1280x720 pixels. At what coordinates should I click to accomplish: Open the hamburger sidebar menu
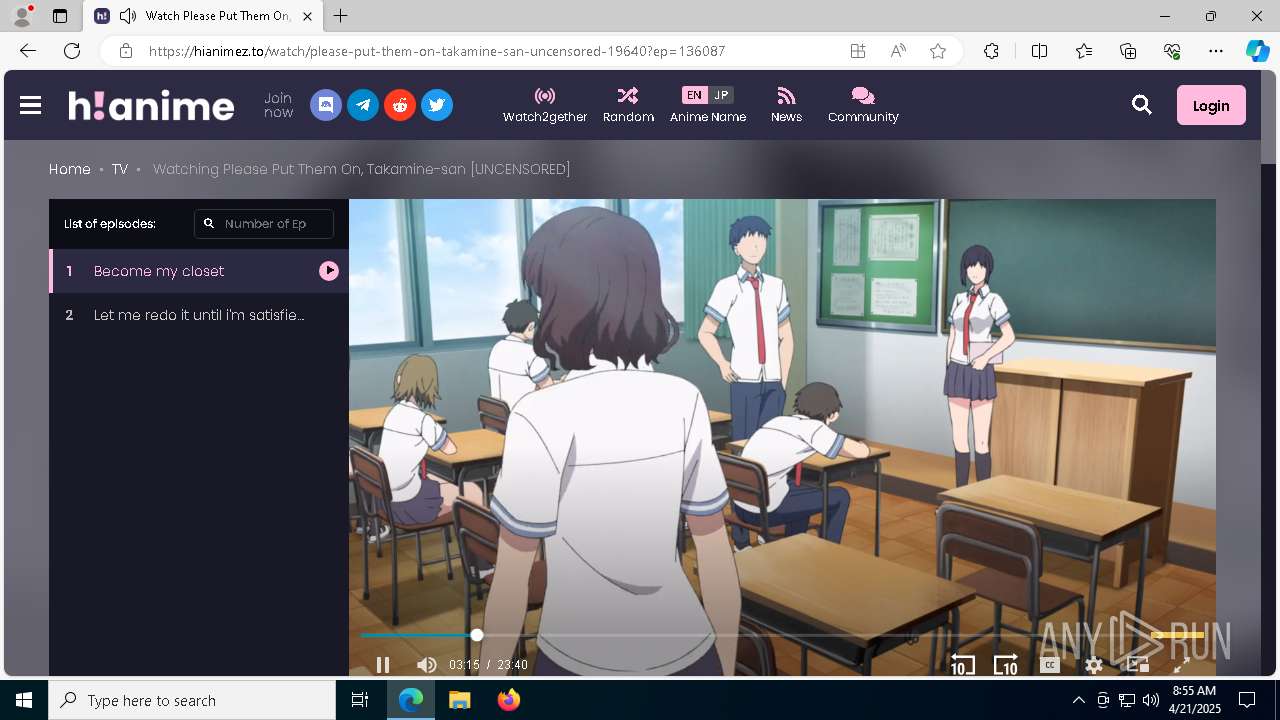(x=30, y=105)
